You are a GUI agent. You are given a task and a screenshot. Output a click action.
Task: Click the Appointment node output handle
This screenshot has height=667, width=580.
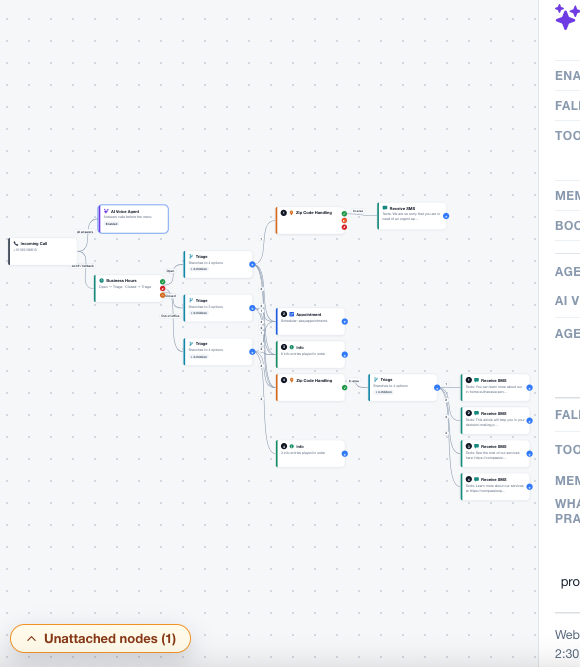coord(345,322)
